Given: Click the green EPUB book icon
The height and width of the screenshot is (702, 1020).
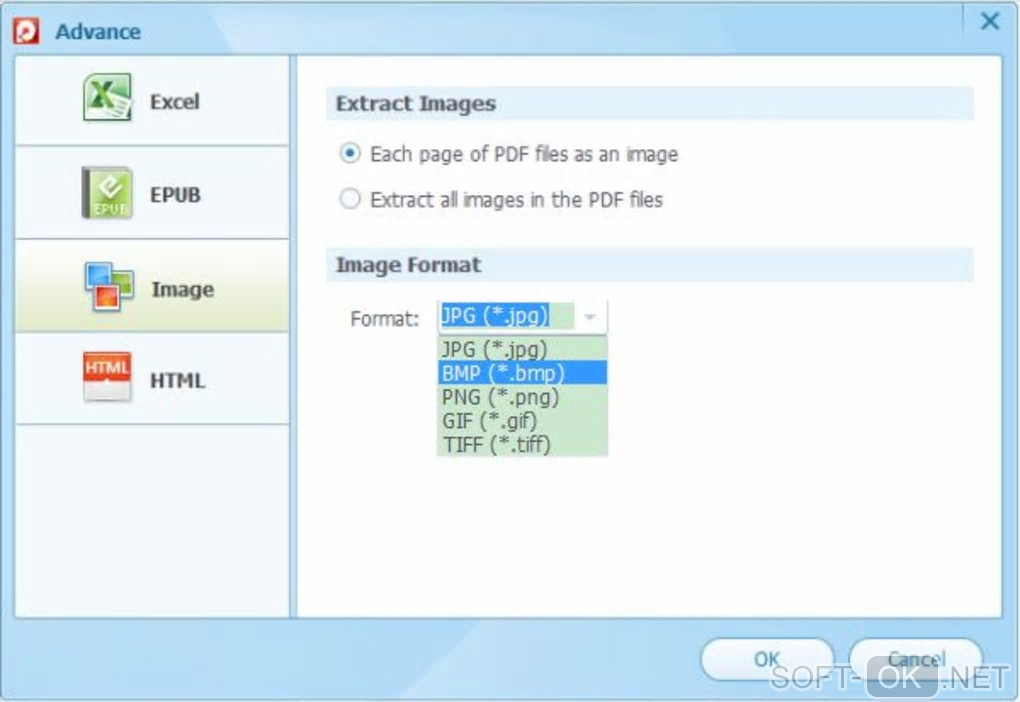Looking at the screenshot, I should [107, 193].
